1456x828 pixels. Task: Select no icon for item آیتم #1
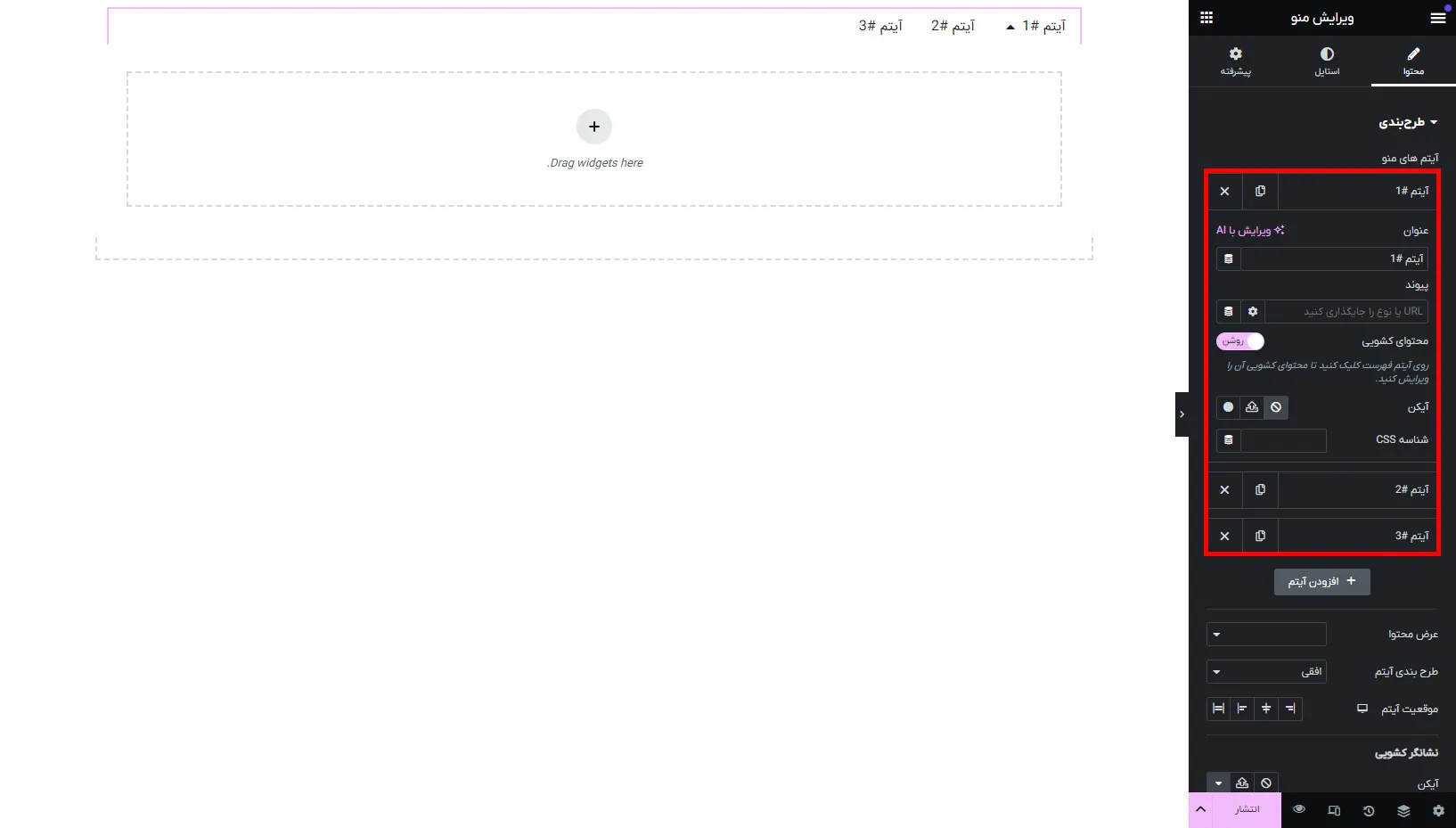click(x=1276, y=407)
